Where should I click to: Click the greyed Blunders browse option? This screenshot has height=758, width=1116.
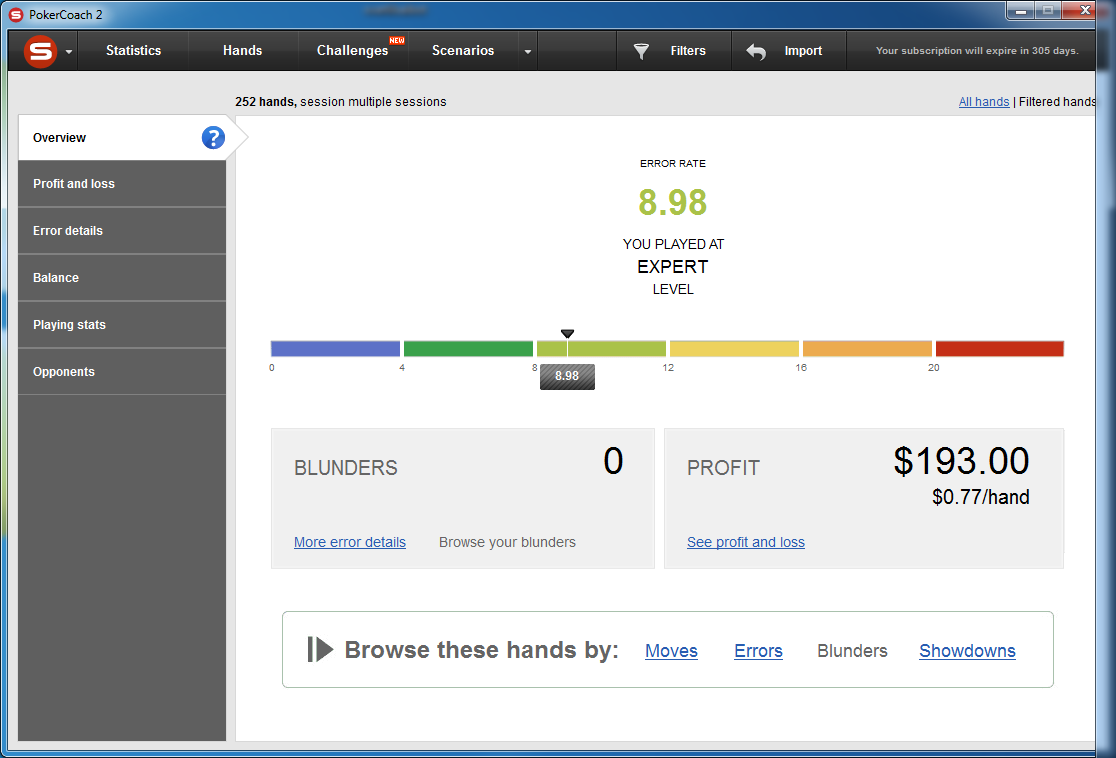tap(852, 651)
